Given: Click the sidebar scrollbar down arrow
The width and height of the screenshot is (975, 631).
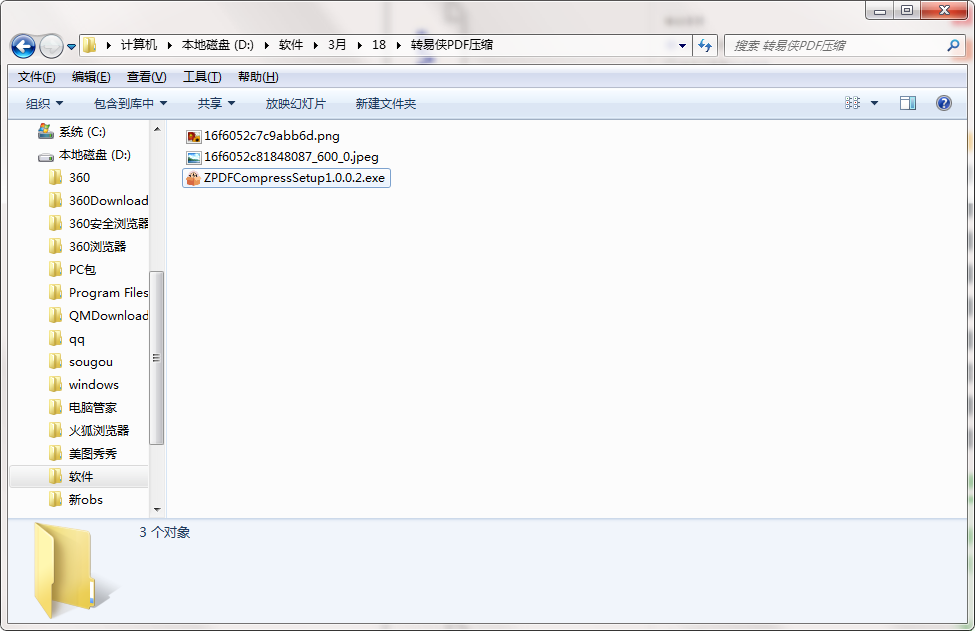Looking at the screenshot, I should coord(157,510).
